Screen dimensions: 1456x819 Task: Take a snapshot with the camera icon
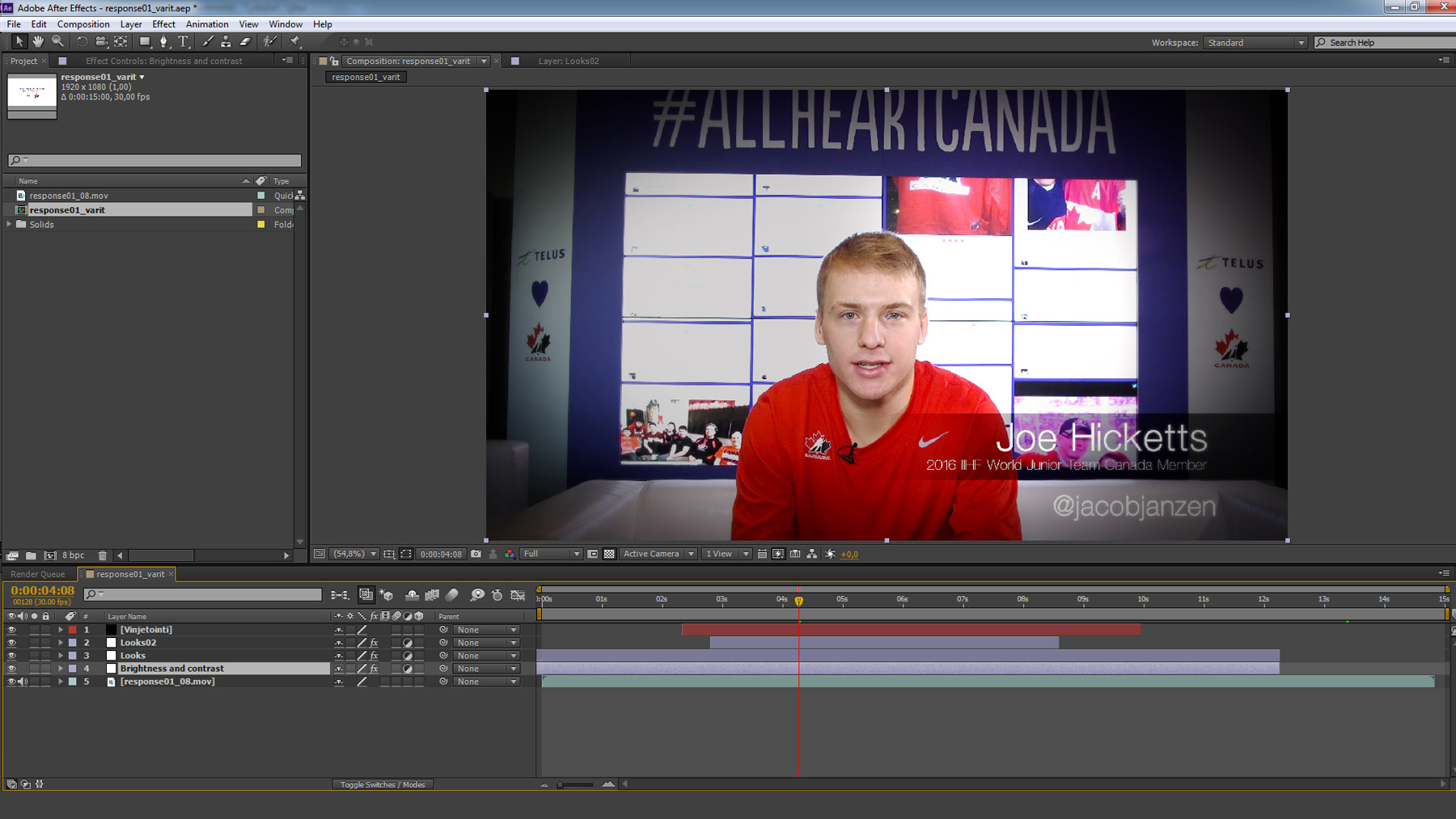[x=476, y=554]
